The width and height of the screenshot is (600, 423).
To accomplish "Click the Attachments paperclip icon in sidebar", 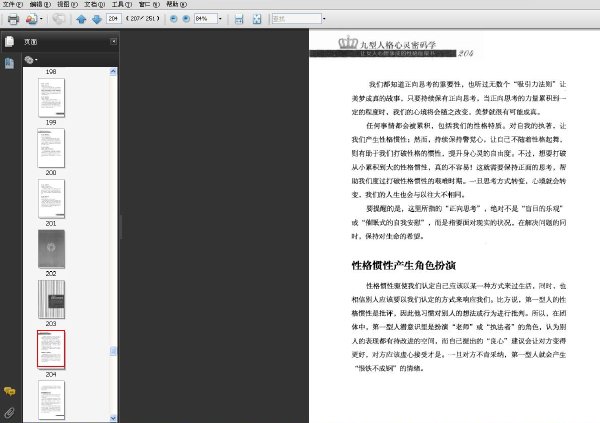I will (10, 412).
